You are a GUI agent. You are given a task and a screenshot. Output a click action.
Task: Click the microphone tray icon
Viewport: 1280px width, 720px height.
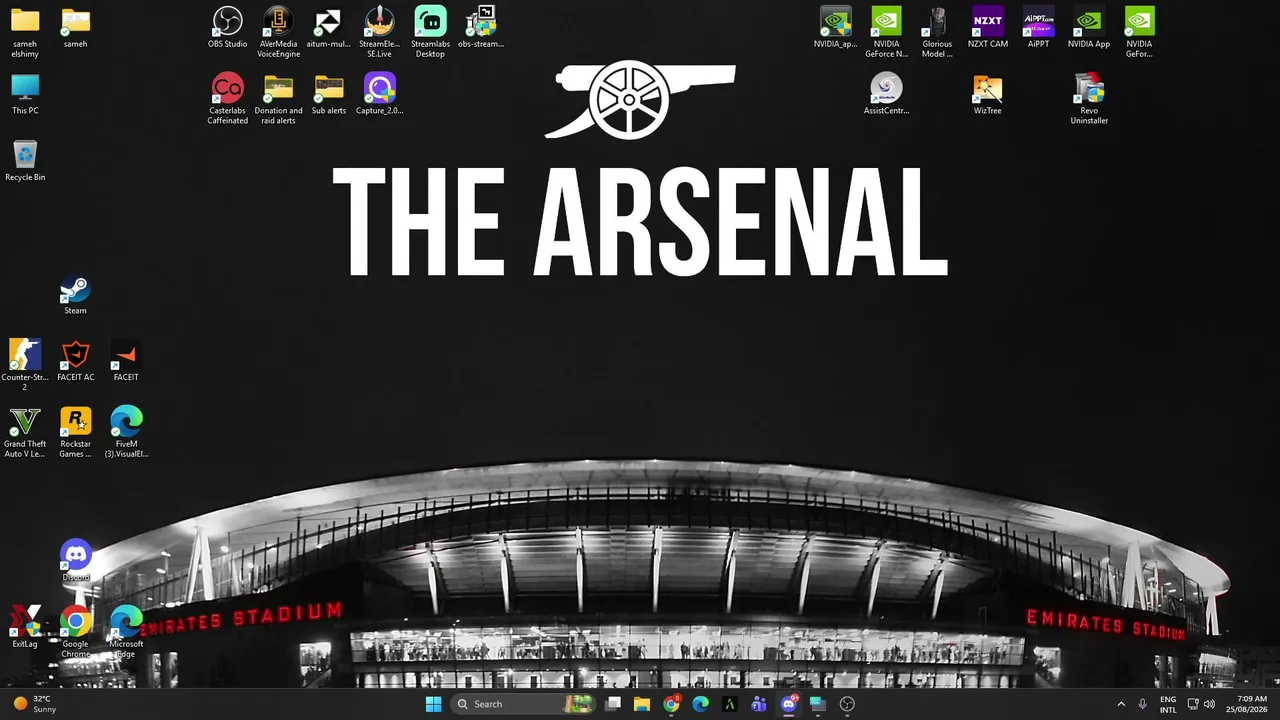tap(1142, 704)
